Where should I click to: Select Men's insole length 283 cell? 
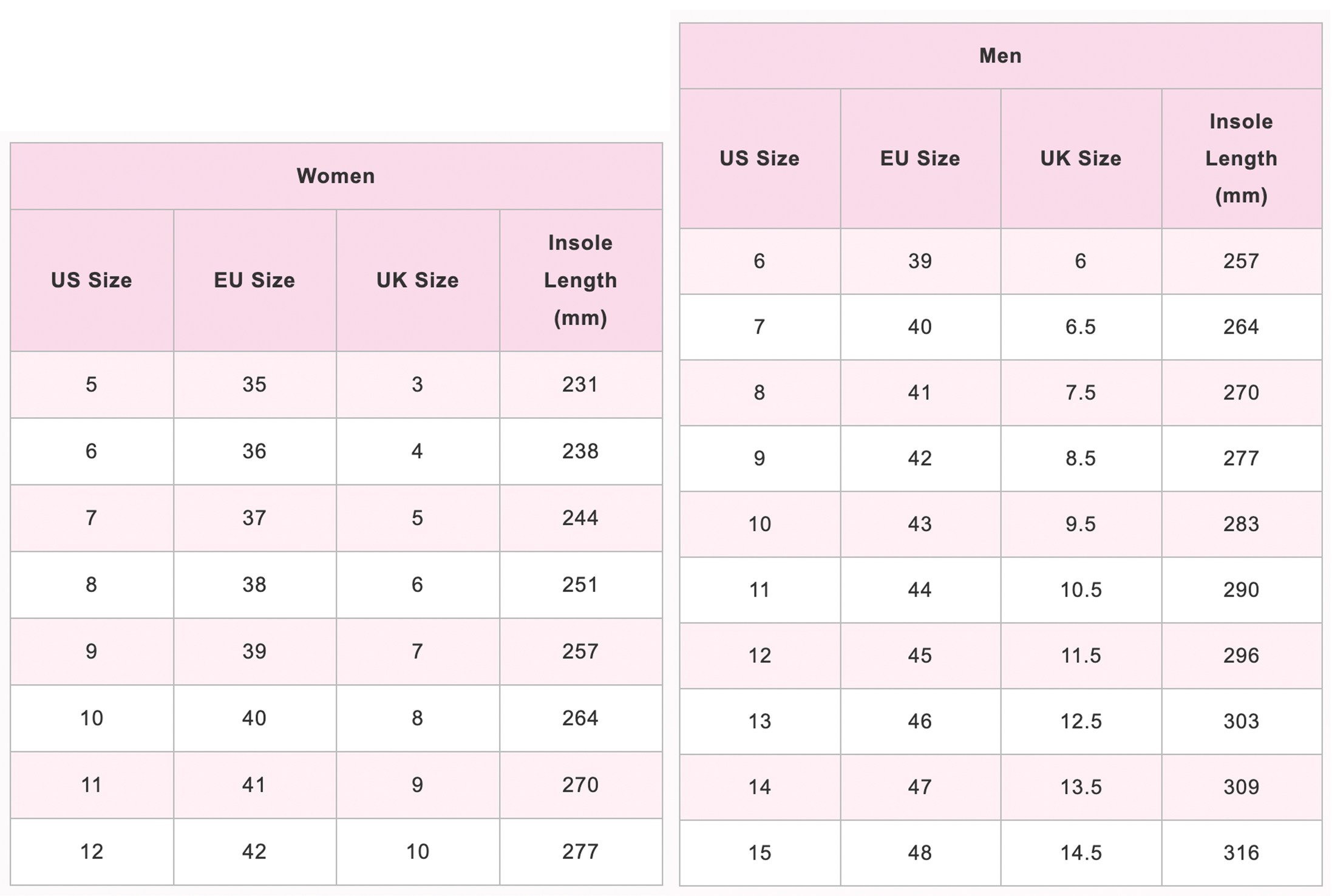[1242, 524]
